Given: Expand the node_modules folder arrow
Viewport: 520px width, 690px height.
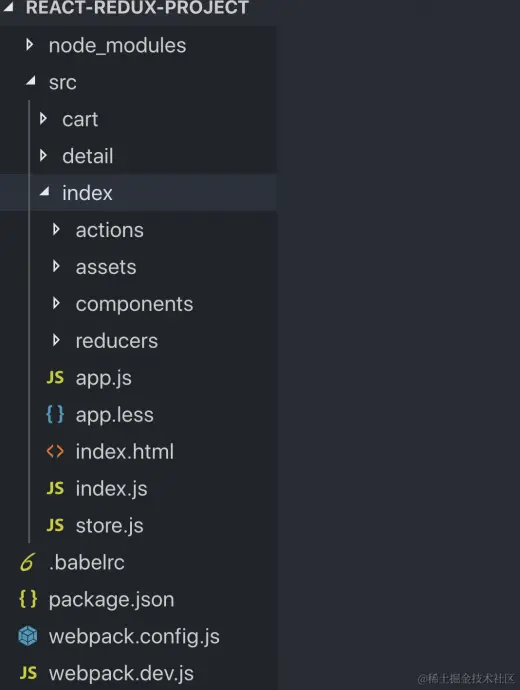Looking at the screenshot, I should point(29,44).
